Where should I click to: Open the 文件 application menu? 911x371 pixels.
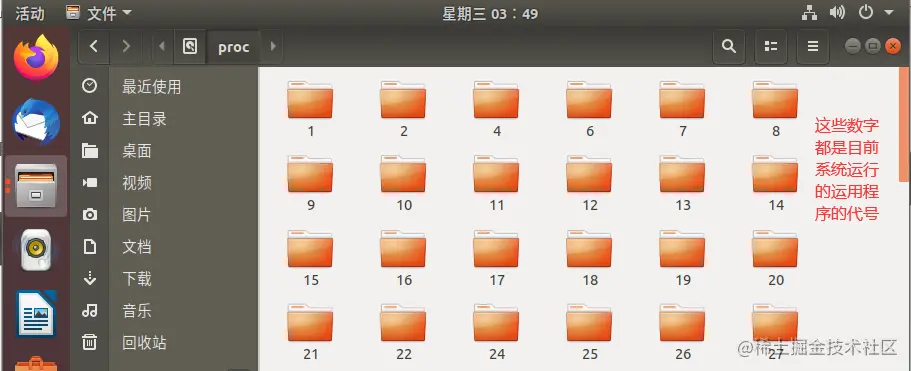(98, 13)
